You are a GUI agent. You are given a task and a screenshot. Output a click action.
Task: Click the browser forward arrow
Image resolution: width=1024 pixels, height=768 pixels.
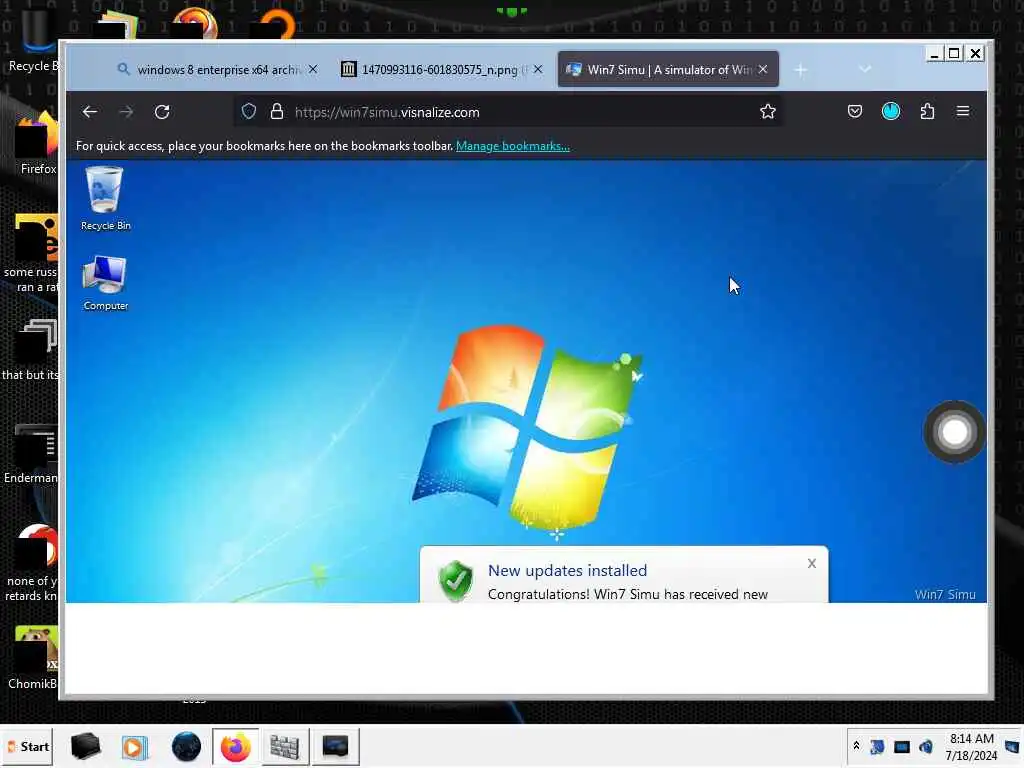point(126,112)
